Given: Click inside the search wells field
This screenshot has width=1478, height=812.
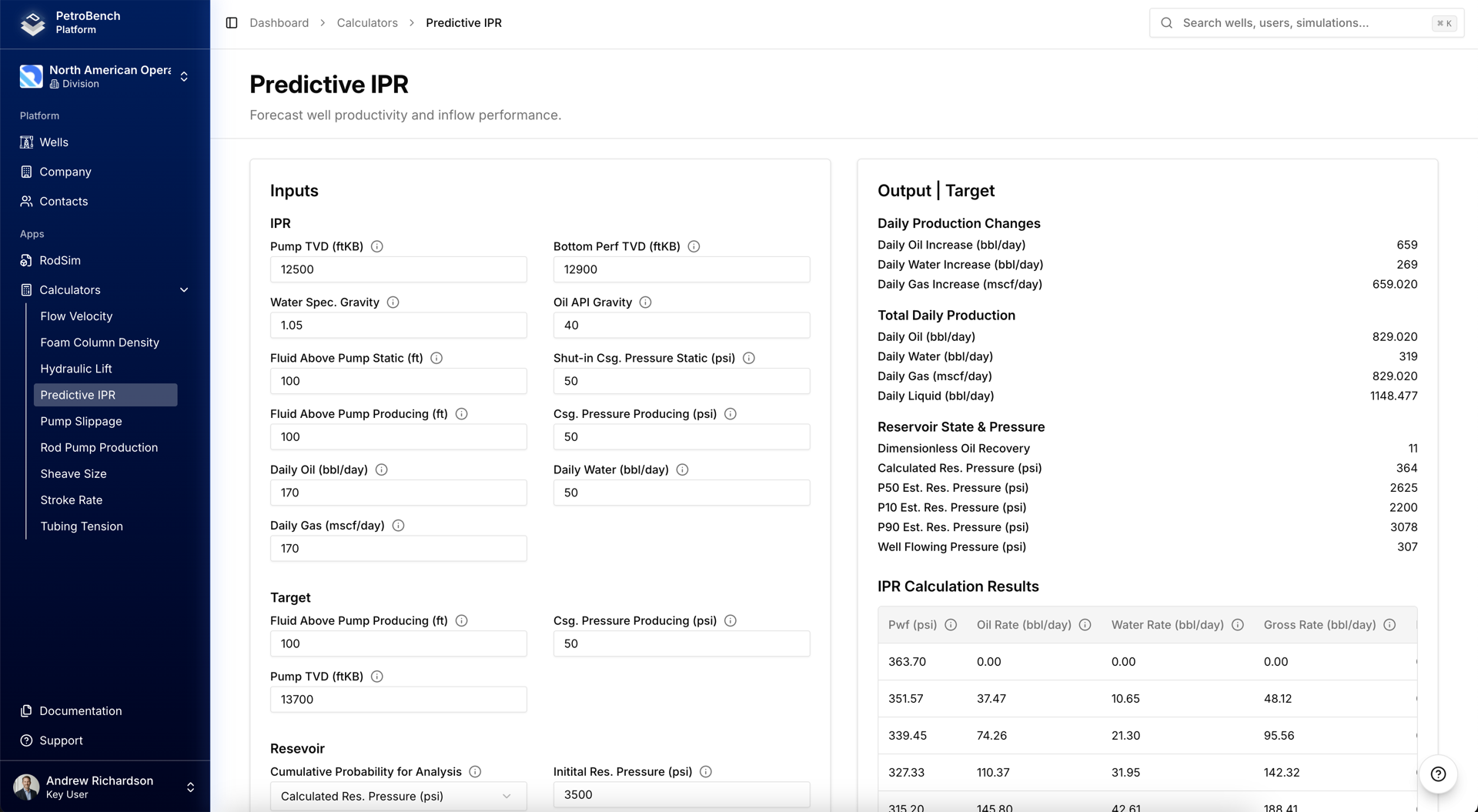Looking at the screenshot, I should 1301,23.
